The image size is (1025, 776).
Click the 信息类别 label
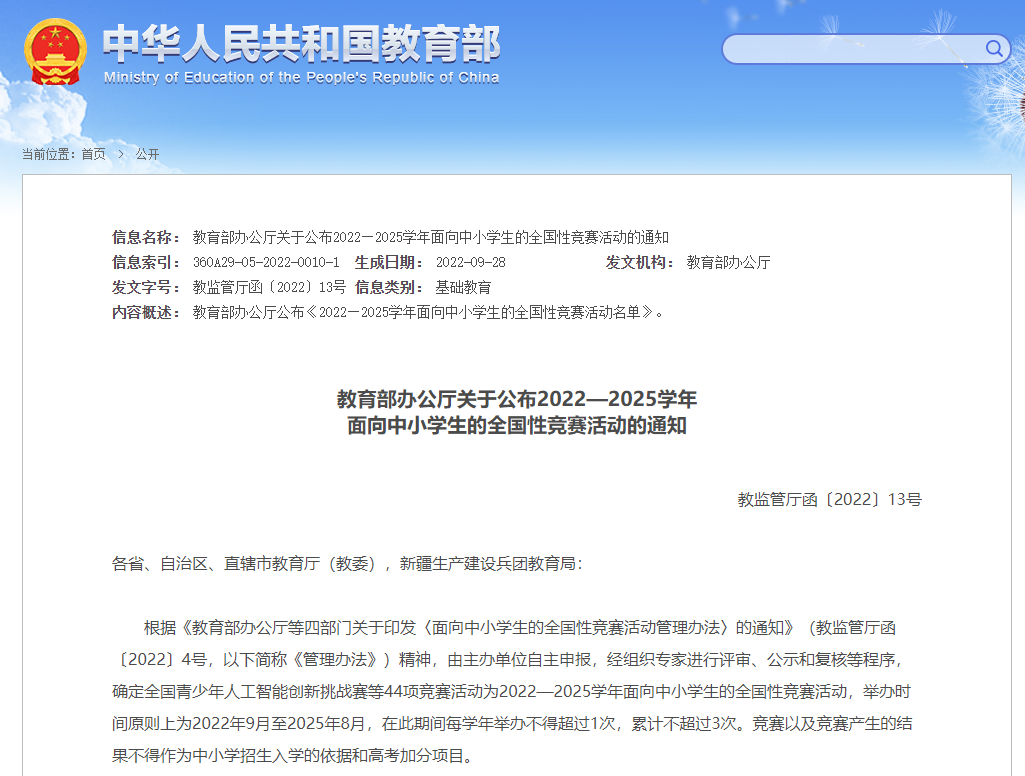click(x=388, y=287)
